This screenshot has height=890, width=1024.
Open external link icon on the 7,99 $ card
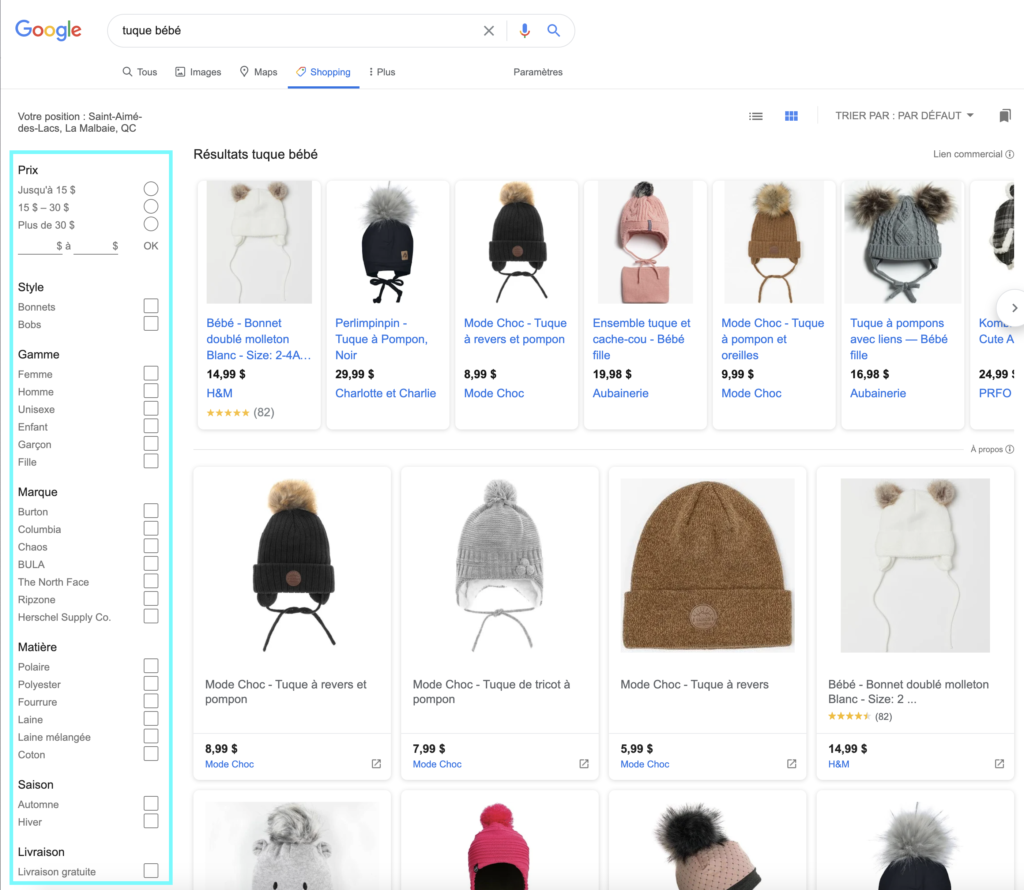(x=584, y=764)
